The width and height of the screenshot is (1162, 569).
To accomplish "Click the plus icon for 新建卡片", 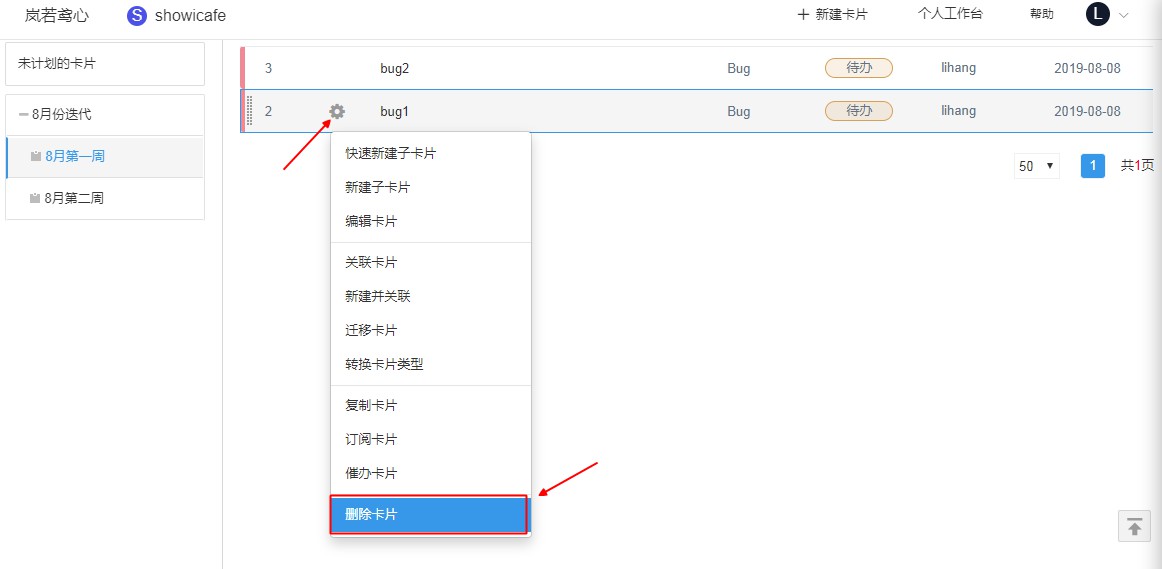I will coord(802,15).
